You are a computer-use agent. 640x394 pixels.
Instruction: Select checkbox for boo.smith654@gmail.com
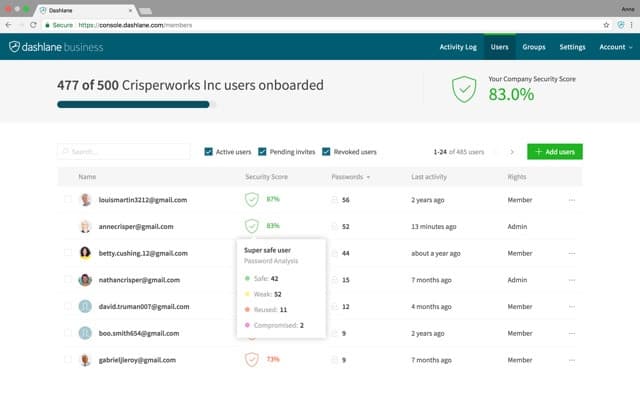(68, 333)
